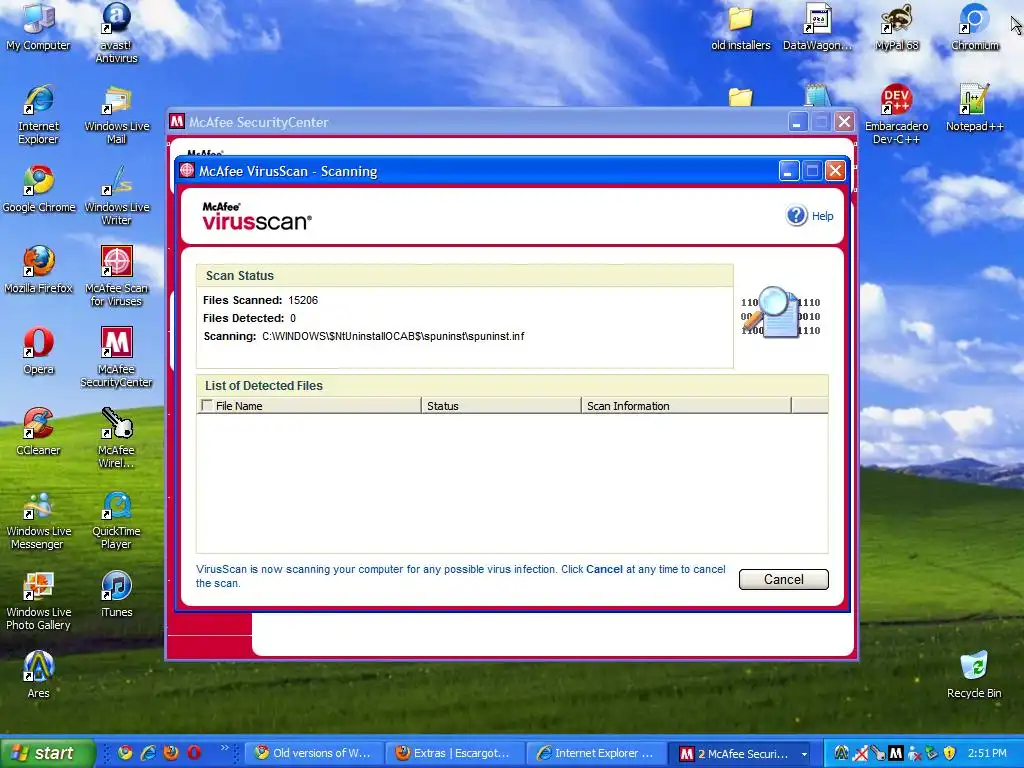Click the McAfee VirusScan title bar icon
The width and height of the screenshot is (1024, 768).
187,171
